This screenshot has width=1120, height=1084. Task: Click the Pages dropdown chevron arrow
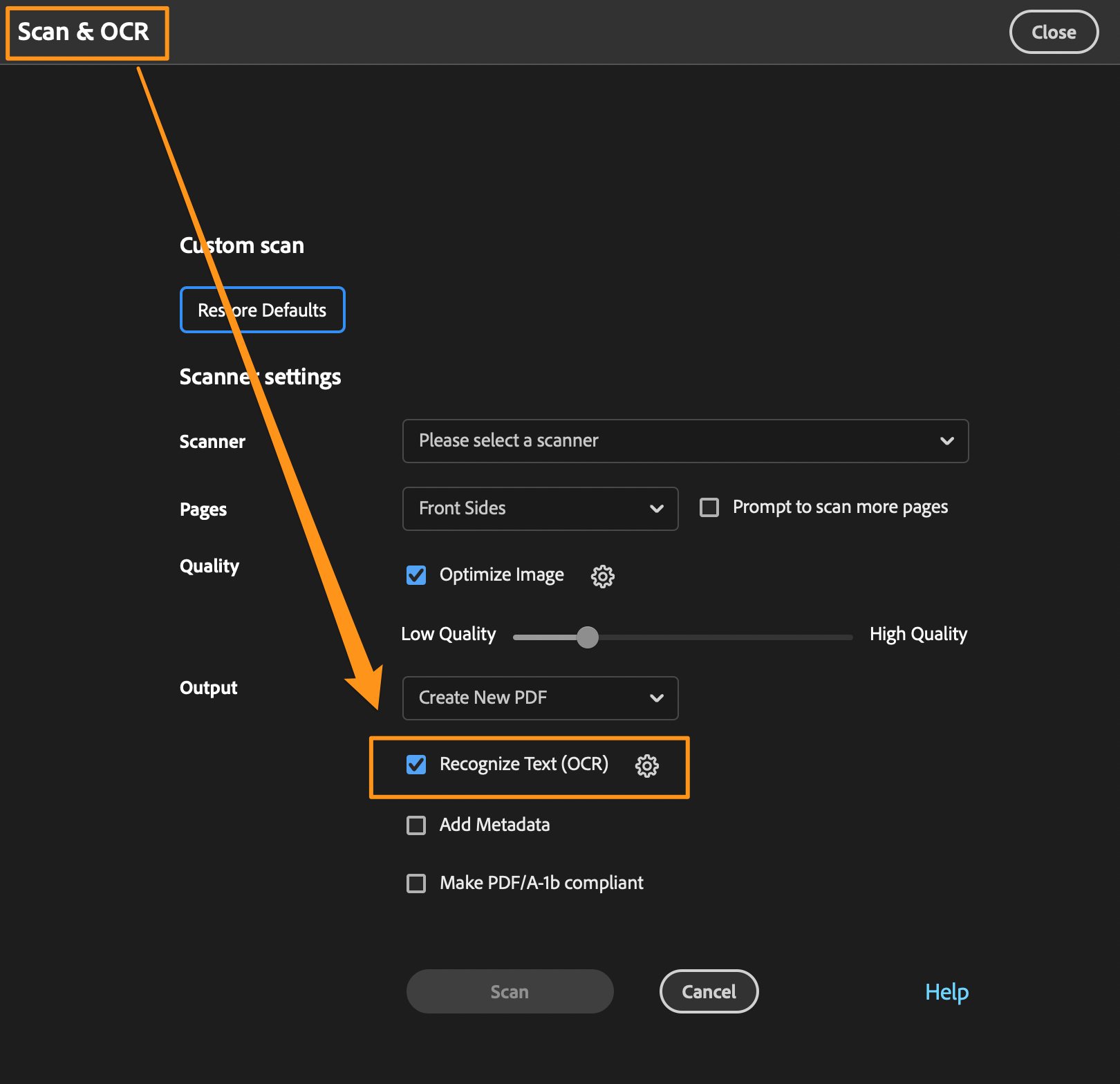[x=656, y=509]
